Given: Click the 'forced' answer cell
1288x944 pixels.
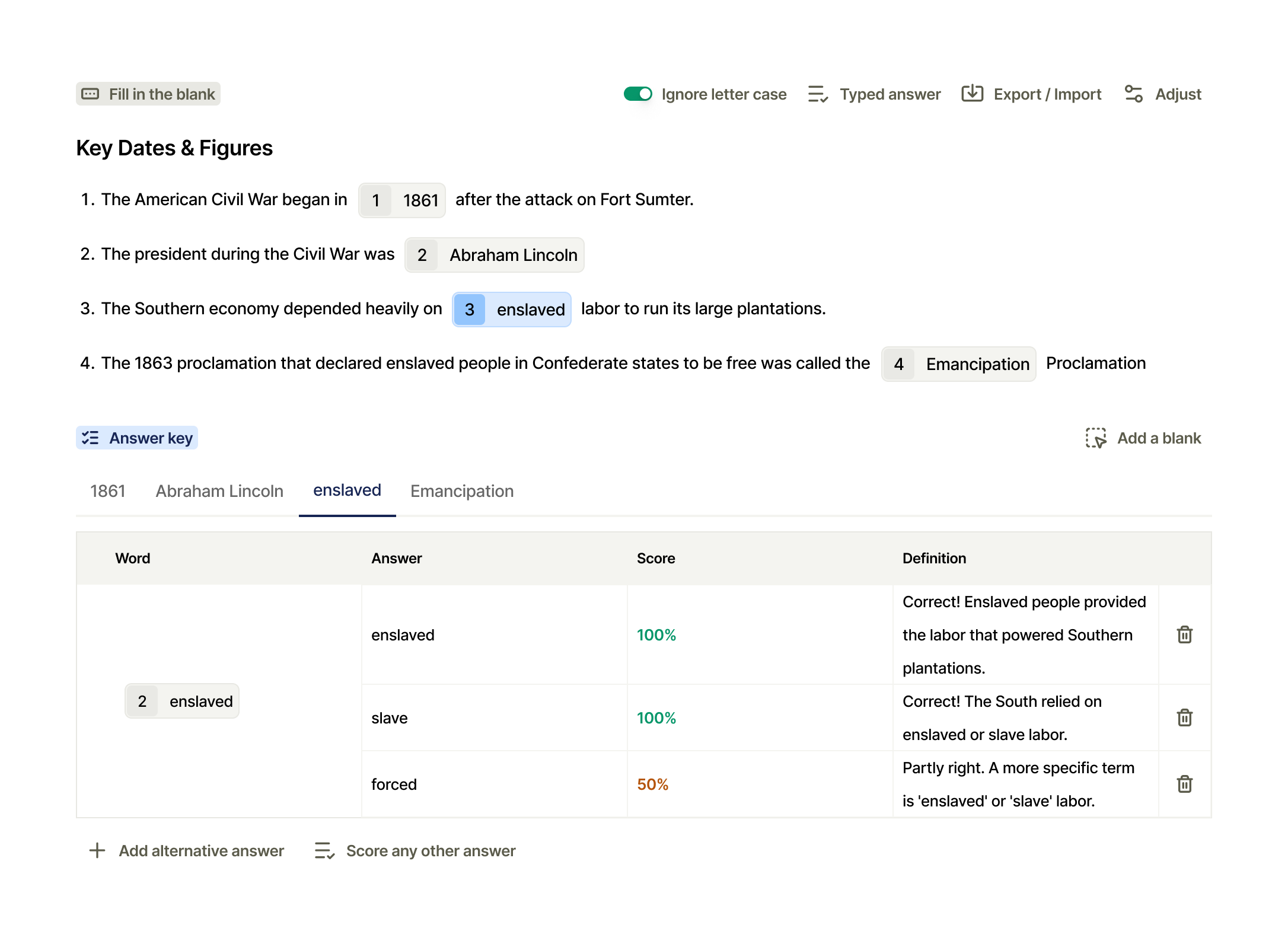Looking at the screenshot, I should 495,784.
